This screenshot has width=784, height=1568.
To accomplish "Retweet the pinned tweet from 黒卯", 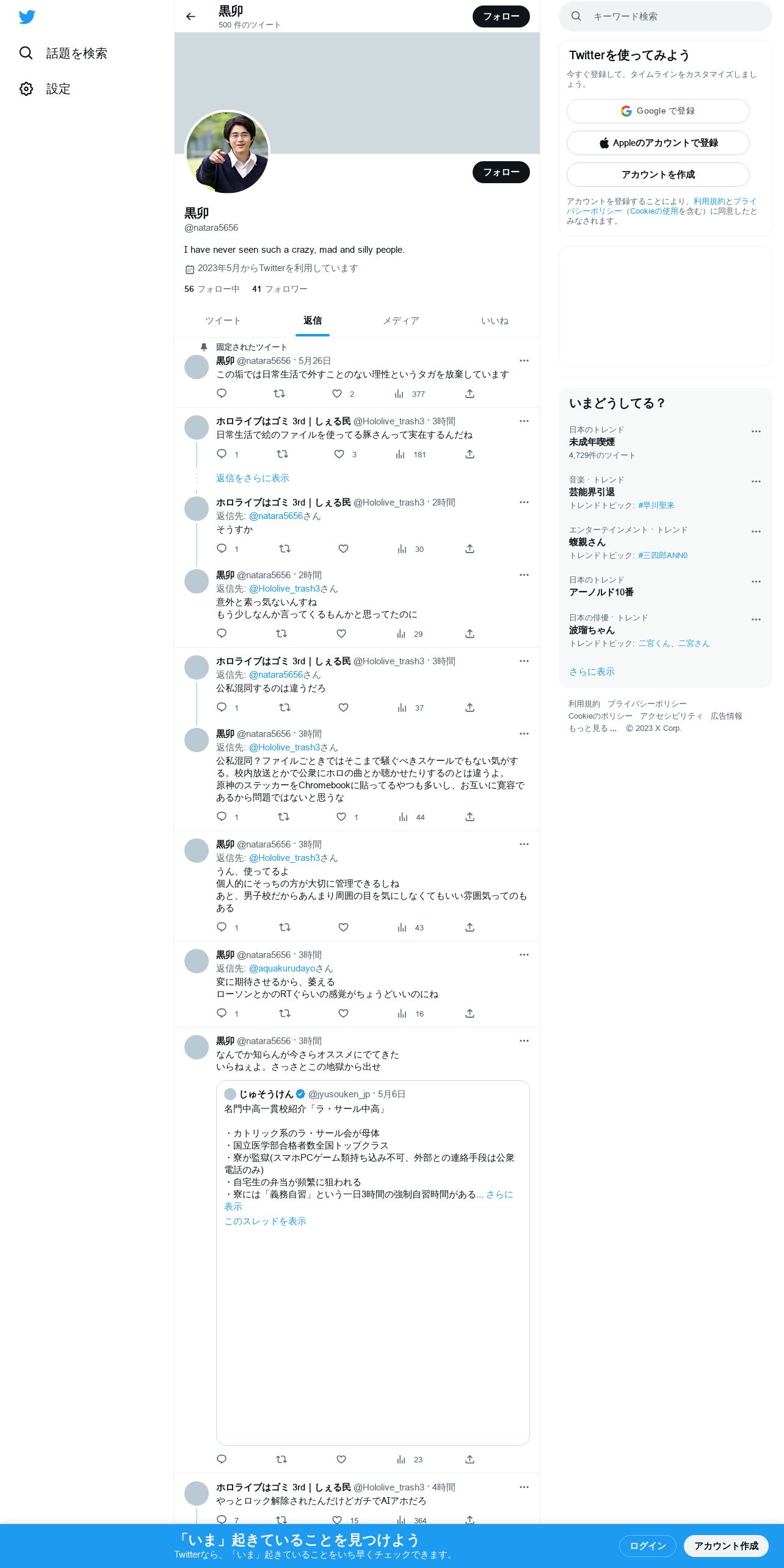I will tap(280, 393).
